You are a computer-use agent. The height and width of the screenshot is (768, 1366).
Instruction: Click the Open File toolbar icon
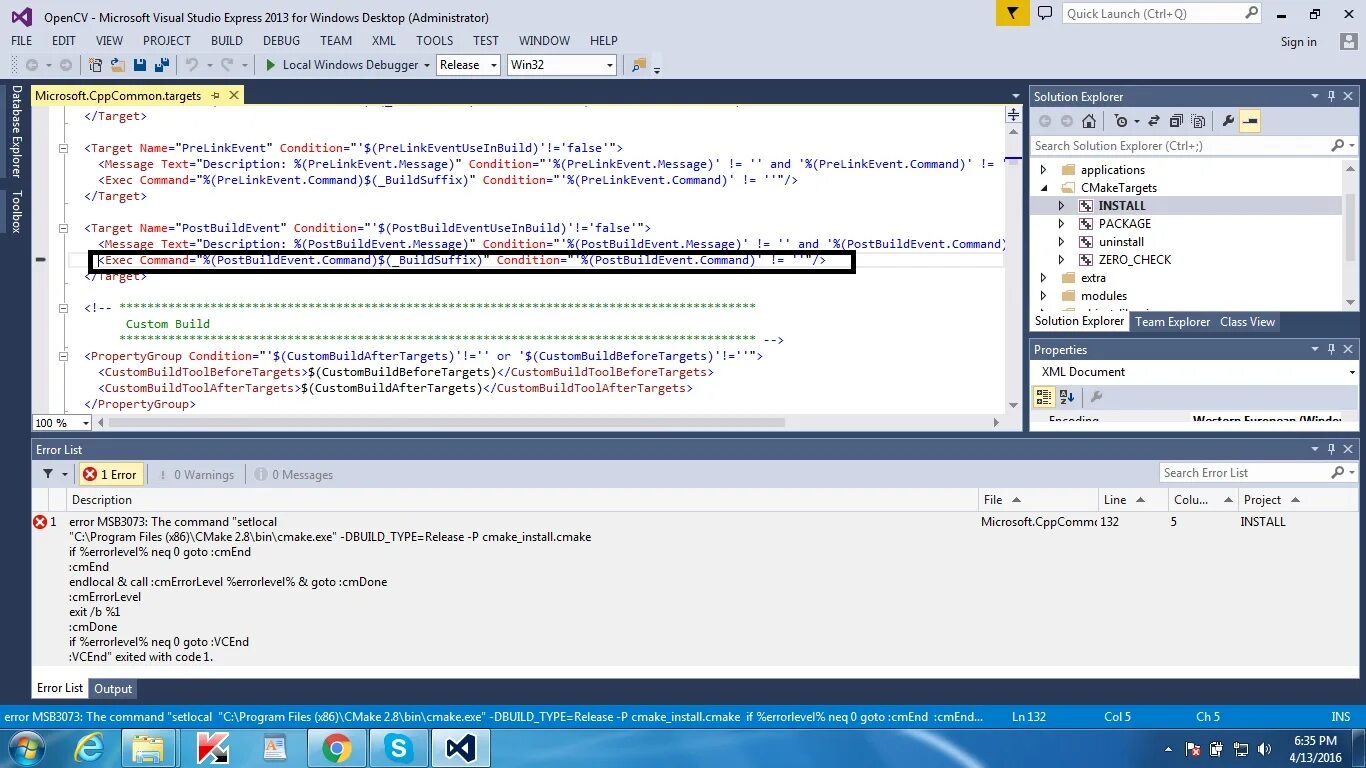coord(118,65)
